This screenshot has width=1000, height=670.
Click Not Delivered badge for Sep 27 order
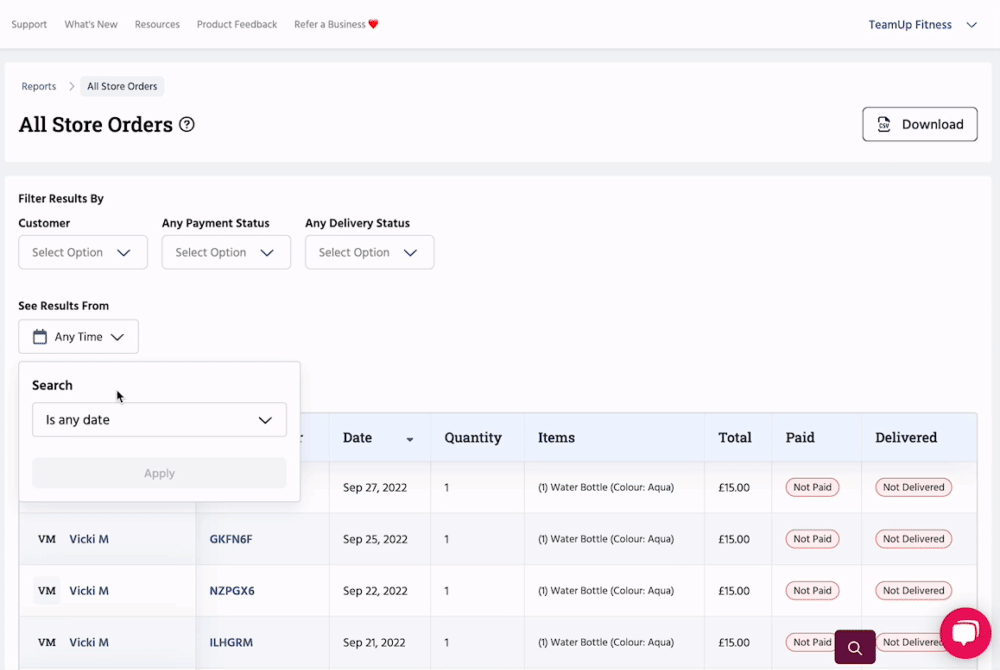913,488
